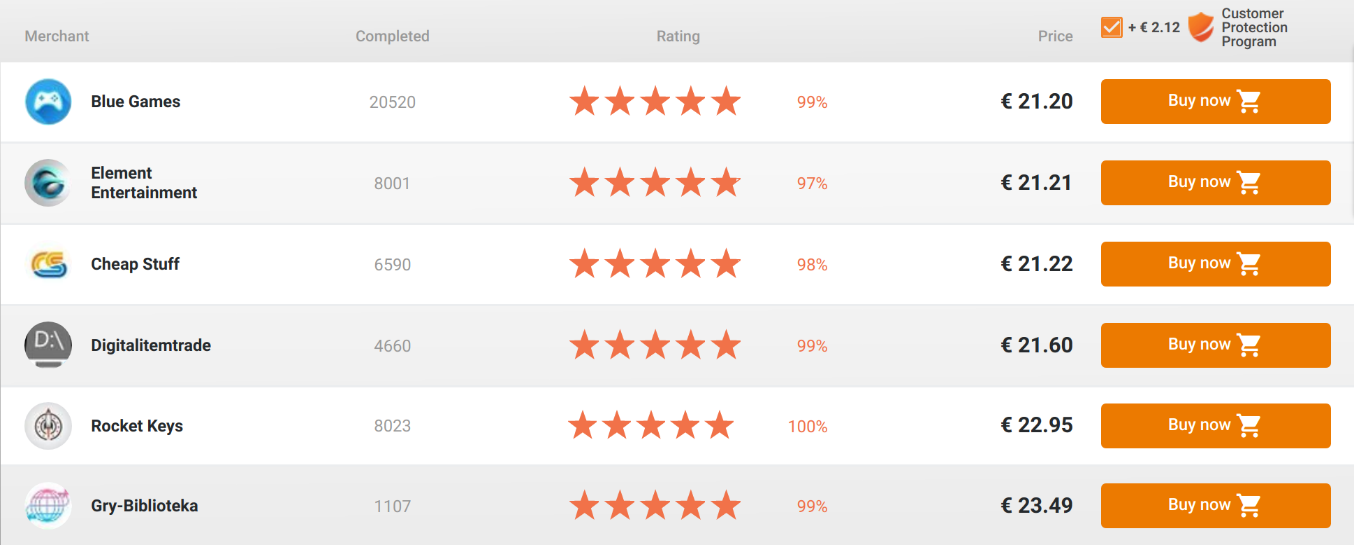Click the Blue Games controller logo
The image size is (1354, 545).
coord(48,102)
